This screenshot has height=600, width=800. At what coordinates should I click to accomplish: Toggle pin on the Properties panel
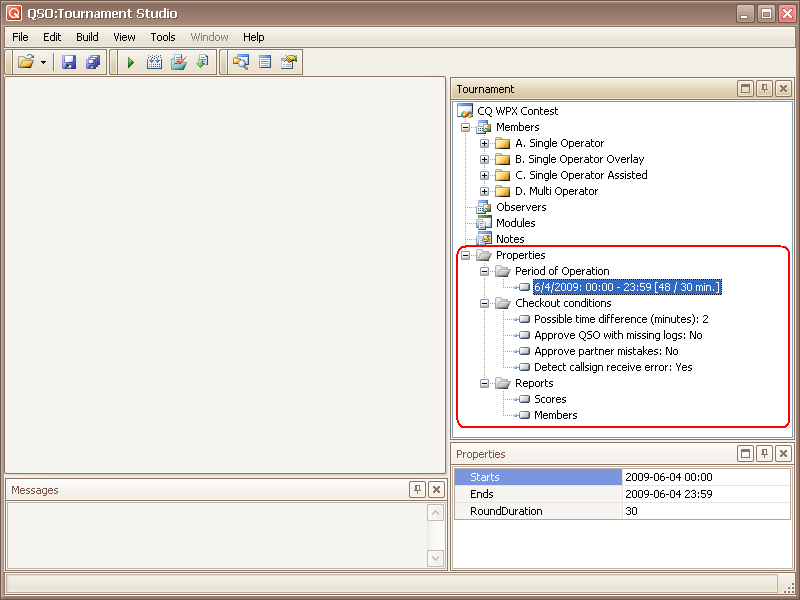764,454
